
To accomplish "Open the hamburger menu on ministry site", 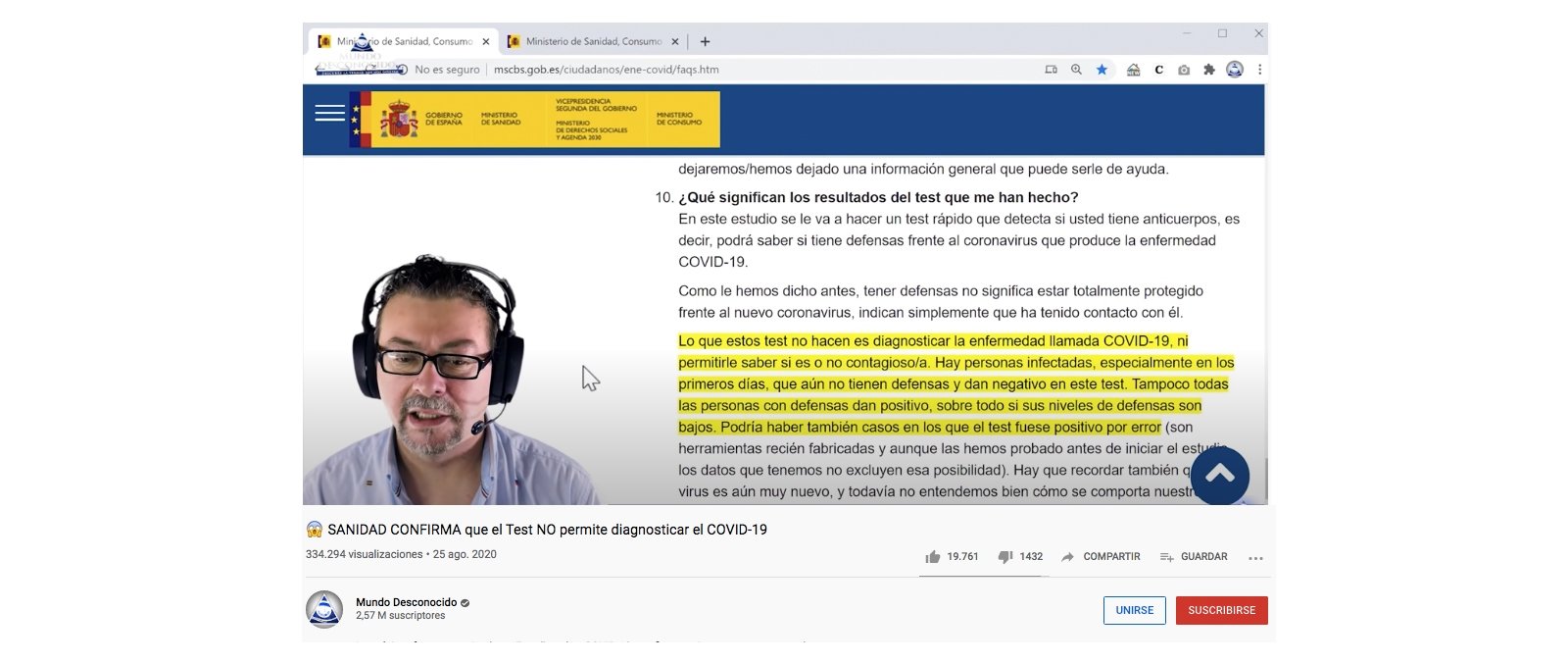I will click(x=329, y=114).
